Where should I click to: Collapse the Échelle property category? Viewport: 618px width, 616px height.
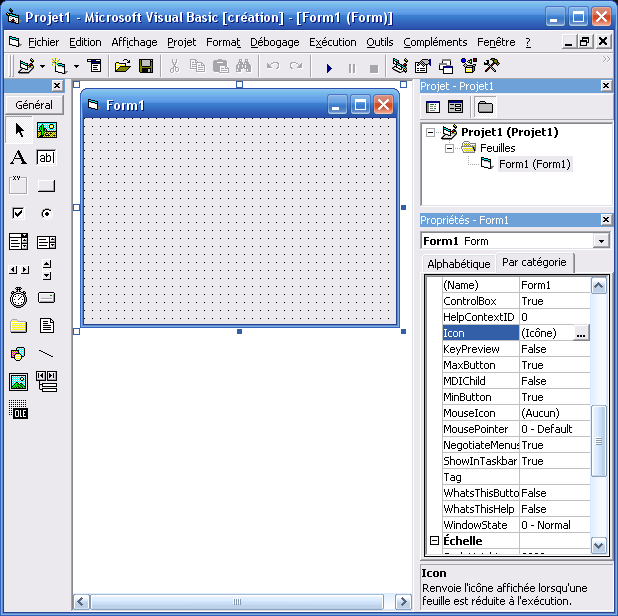[x=434, y=541]
